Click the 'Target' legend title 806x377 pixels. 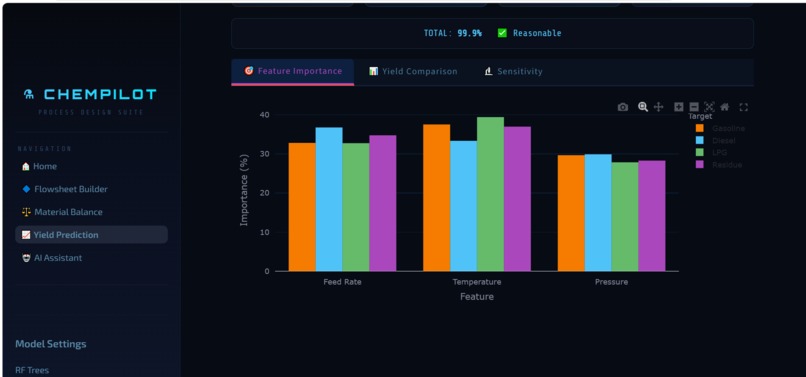[701, 117]
